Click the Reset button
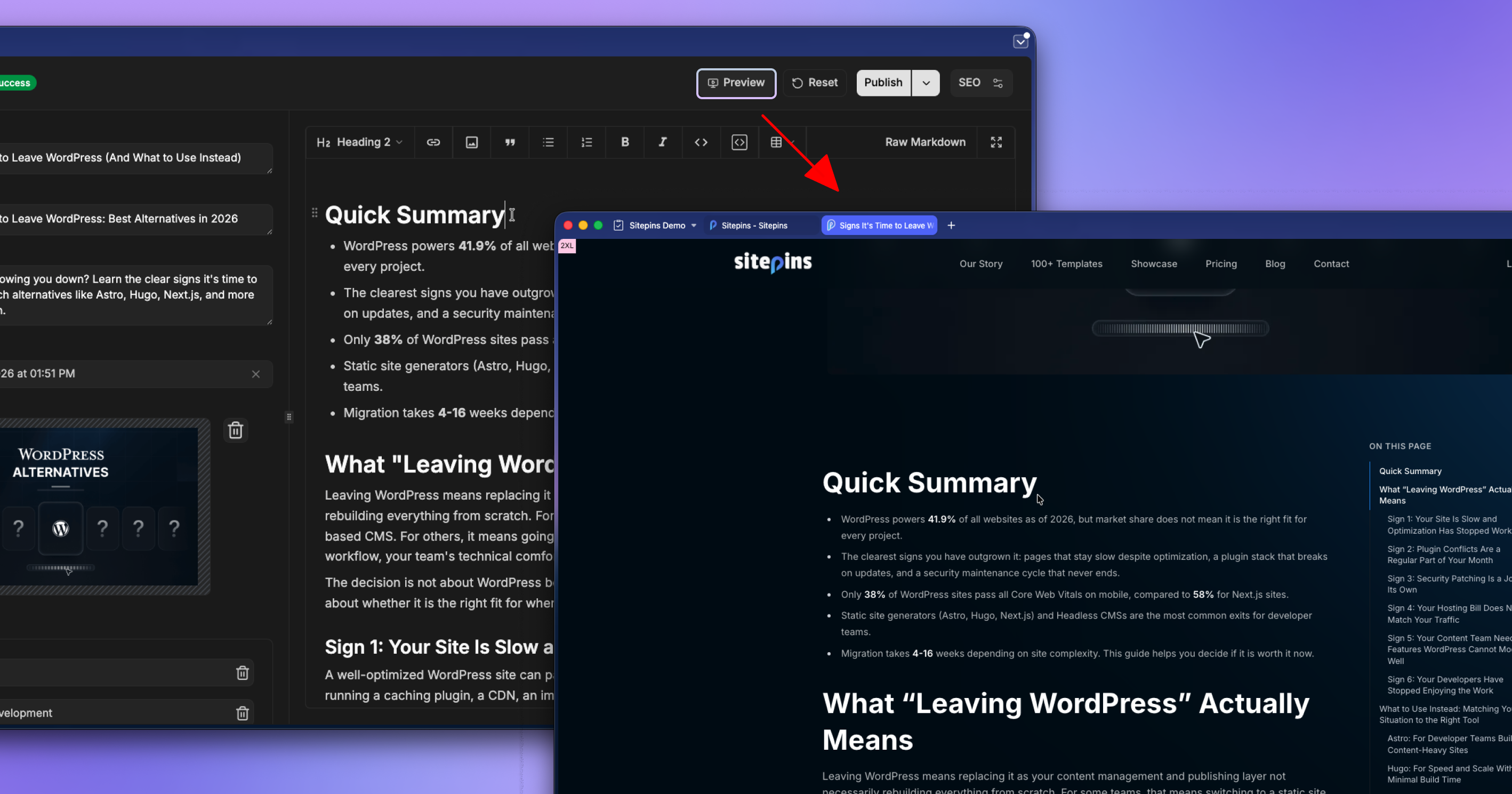This screenshot has height=794, width=1512. tap(815, 83)
